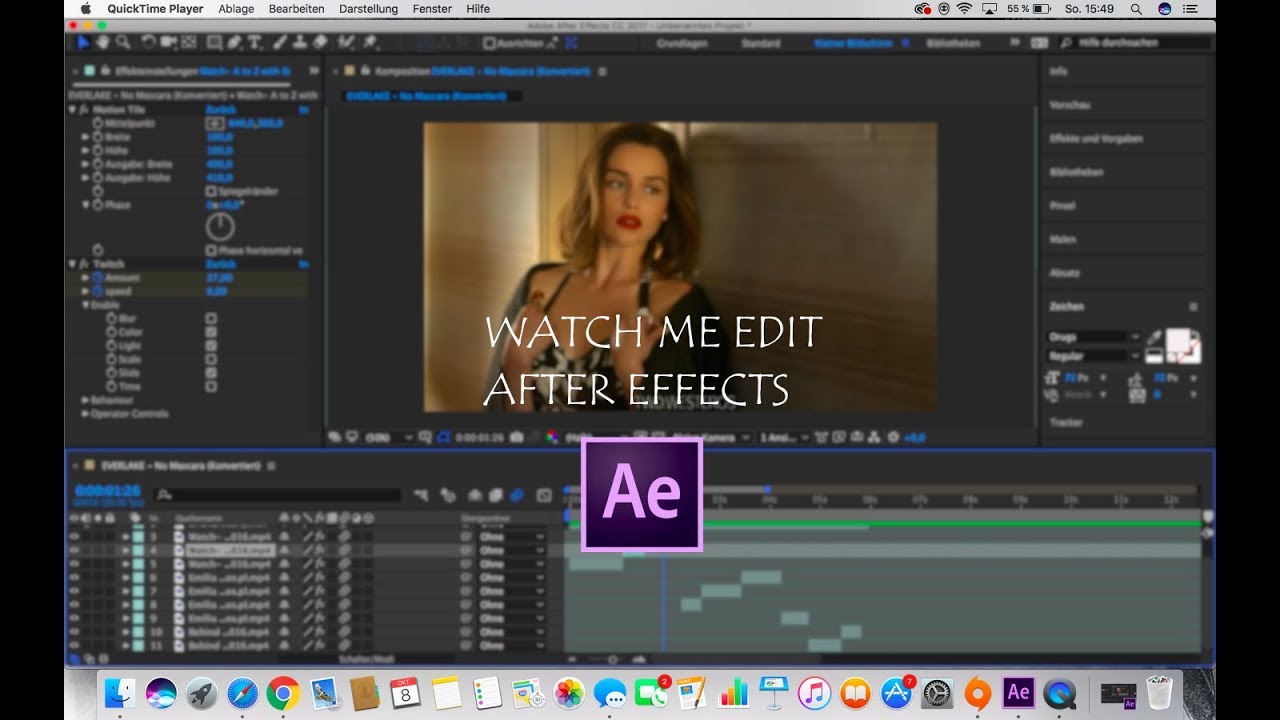Select the Pen tool
Viewport: 1280px width, 720px height.
(234, 43)
